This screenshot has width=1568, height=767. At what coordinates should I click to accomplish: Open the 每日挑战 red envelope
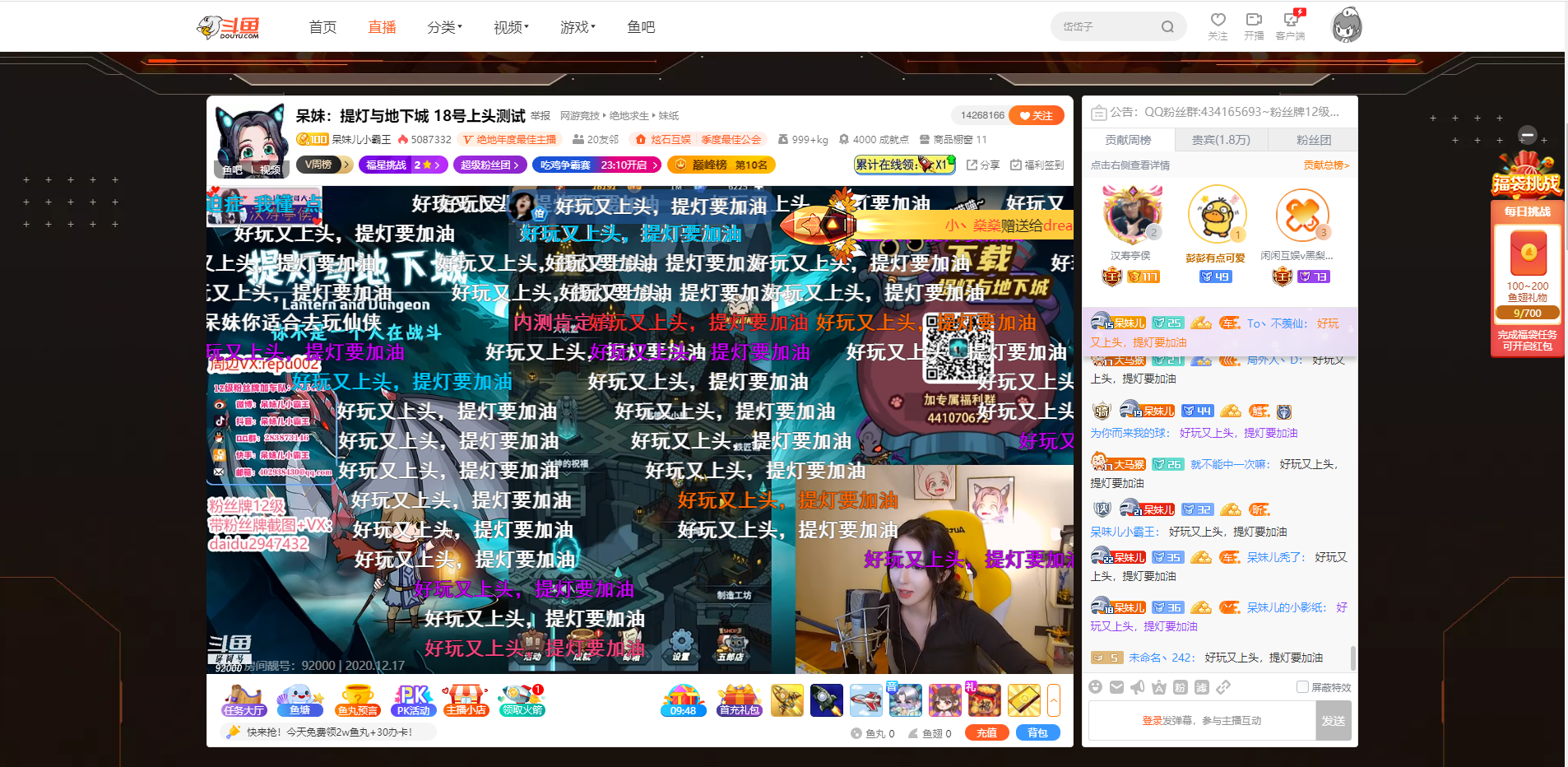(x=1528, y=252)
